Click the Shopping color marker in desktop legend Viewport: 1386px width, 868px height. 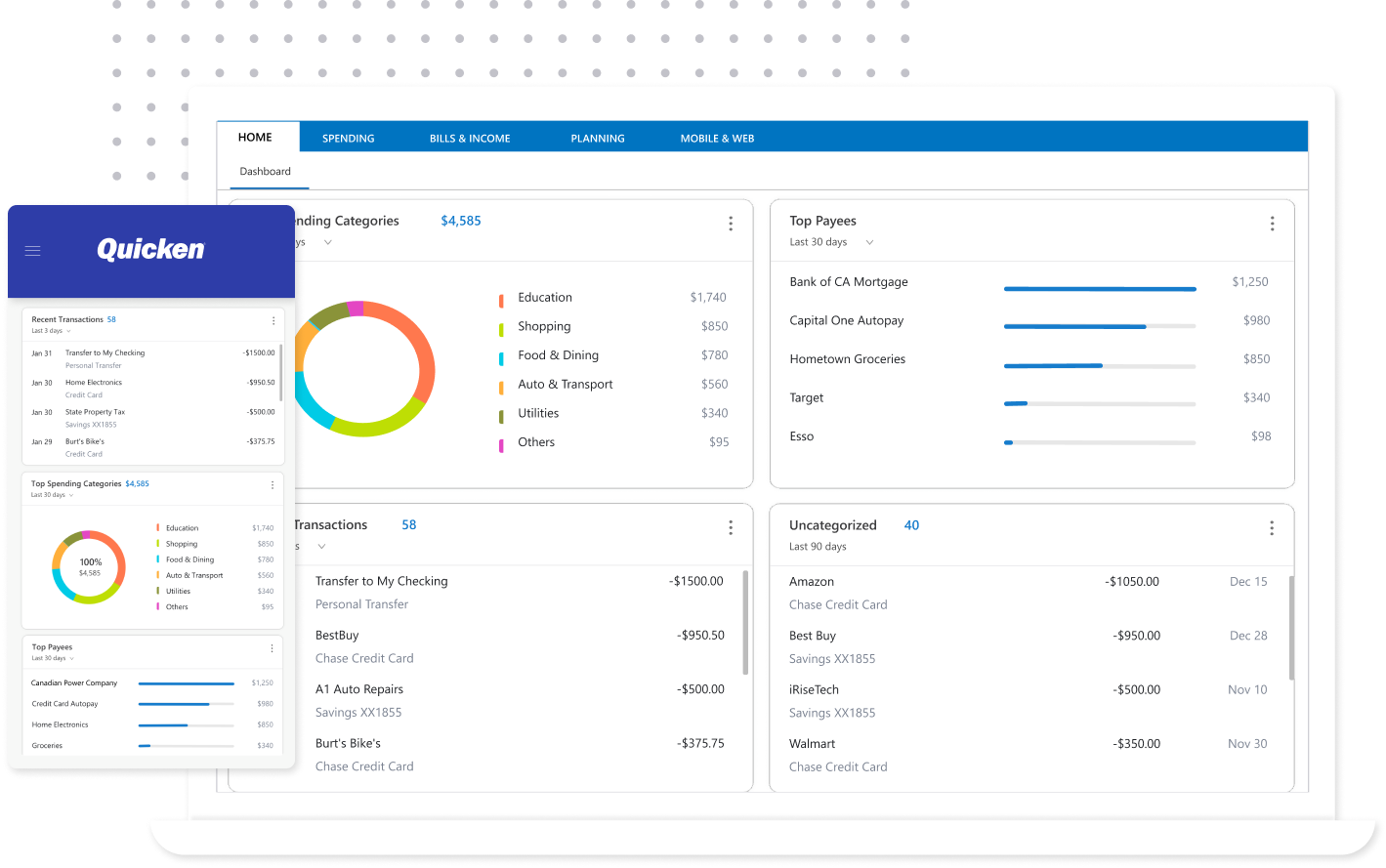pyautogui.click(x=501, y=330)
